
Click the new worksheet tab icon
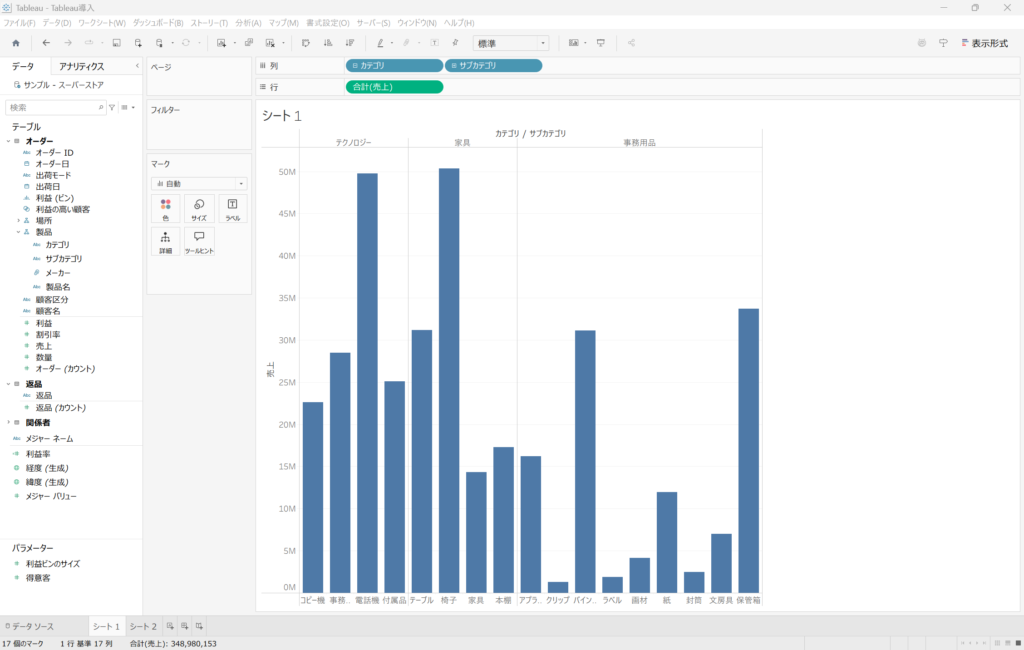click(x=170, y=626)
